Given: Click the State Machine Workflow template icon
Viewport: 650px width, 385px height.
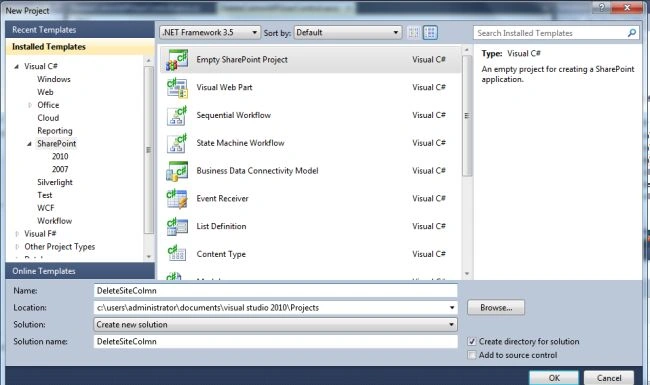Looking at the screenshot, I should tap(177, 143).
